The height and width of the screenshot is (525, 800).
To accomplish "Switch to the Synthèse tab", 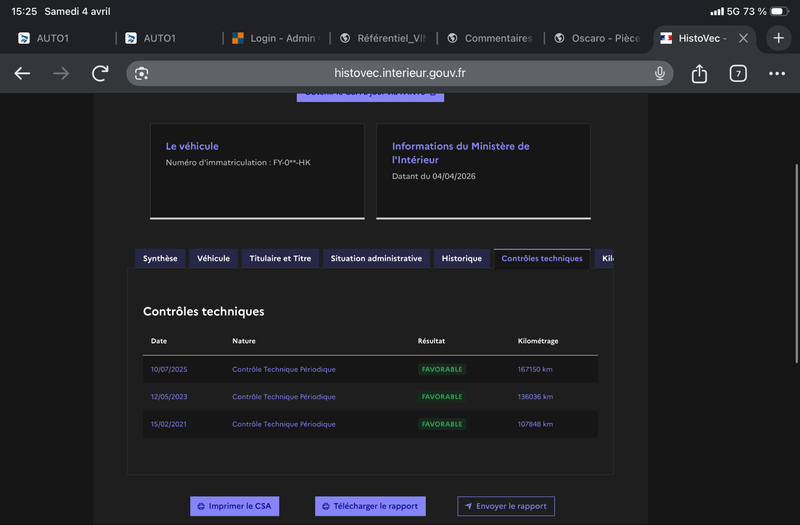I will tap(160, 258).
